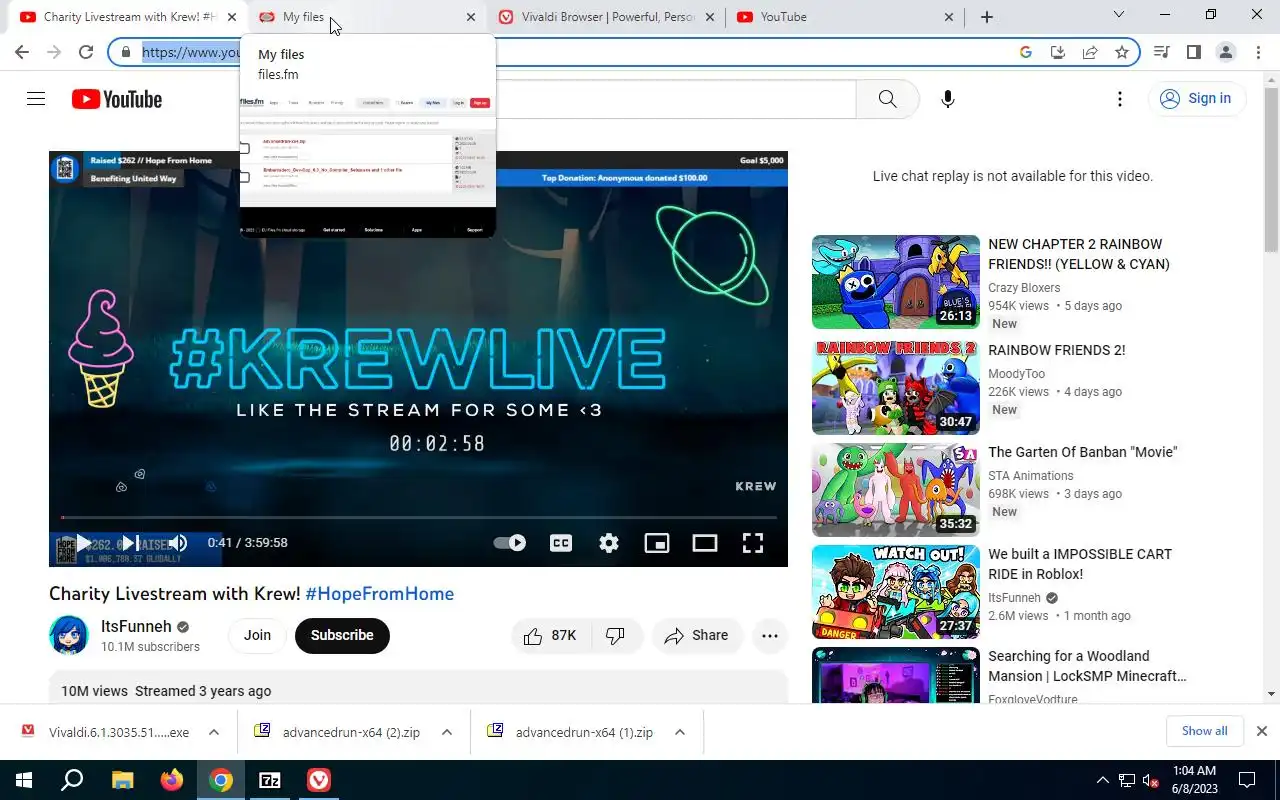Open the YouTube hamburger guide menu
The height and width of the screenshot is (800, 1280).
click(36, 98)
